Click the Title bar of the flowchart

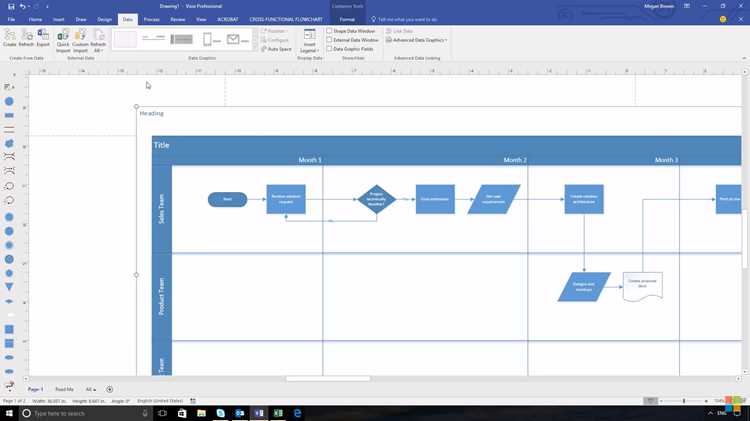click(x=447, y=145)
